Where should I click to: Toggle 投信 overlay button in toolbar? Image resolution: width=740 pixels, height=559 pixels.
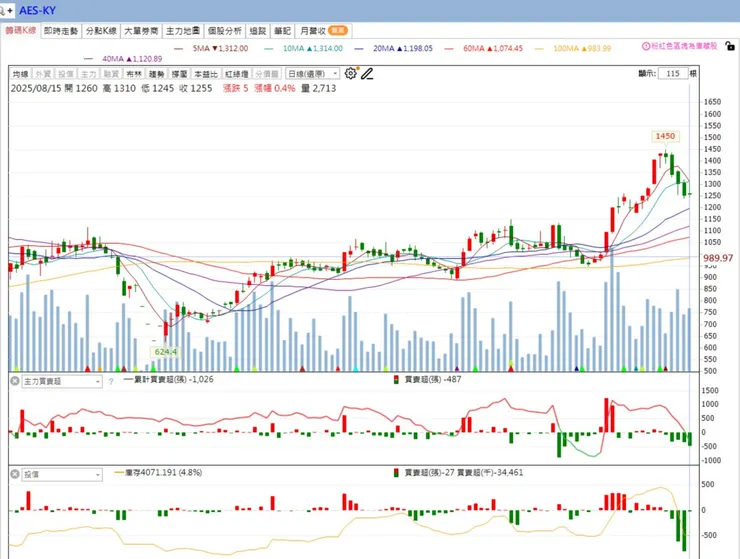(x=66, y=74)
